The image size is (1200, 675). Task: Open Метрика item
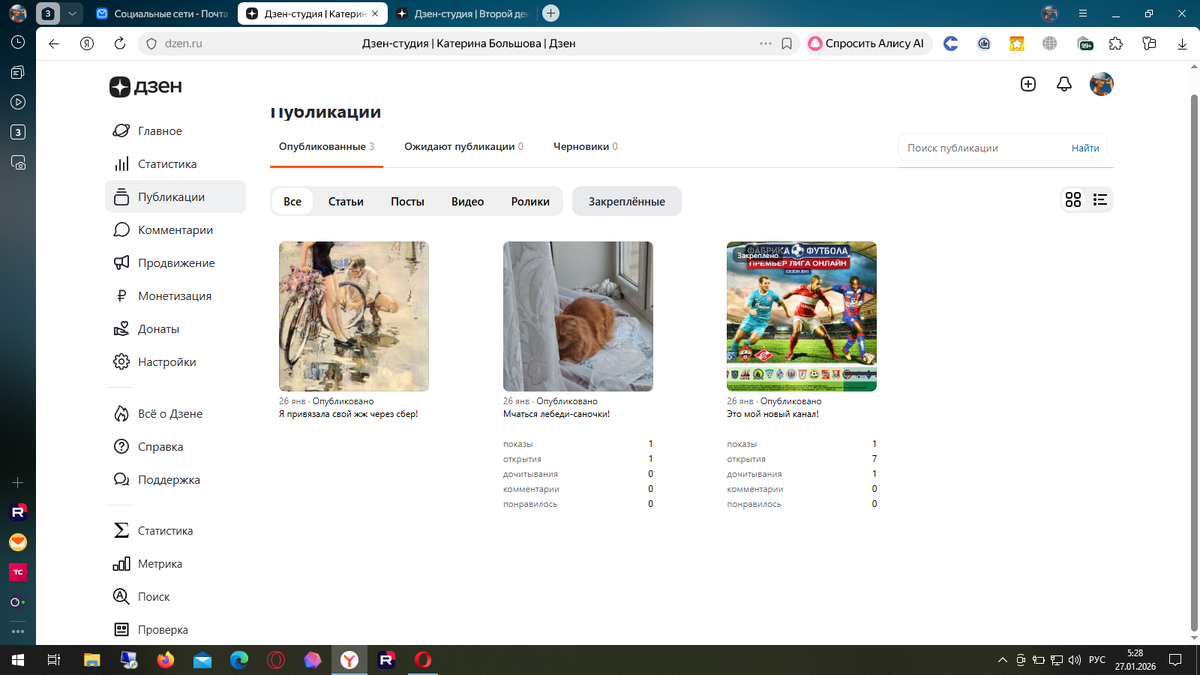[x=160, y=564]
